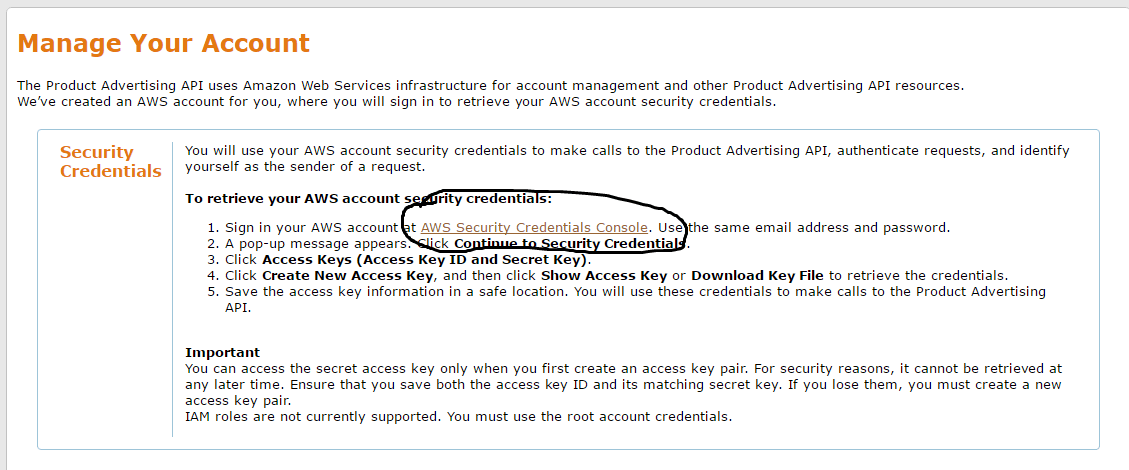Click the bold 'Create New Access Key' text
Screen dimensions: 1129x470
click(x=348, y=276)
